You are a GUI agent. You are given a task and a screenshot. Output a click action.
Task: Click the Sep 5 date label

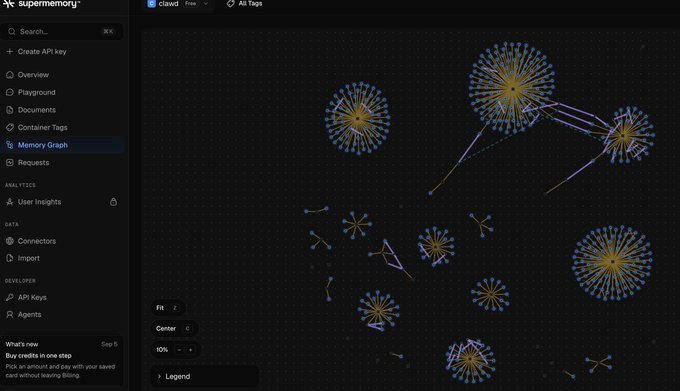[x=109, y=344]
